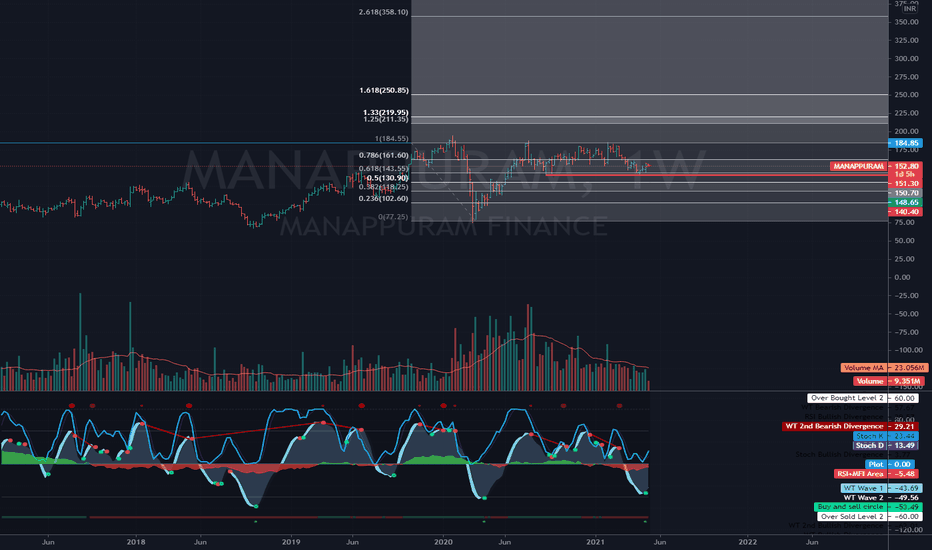Click the 2022 time axis label
The image size is (932, 550).
click(748, 542)
